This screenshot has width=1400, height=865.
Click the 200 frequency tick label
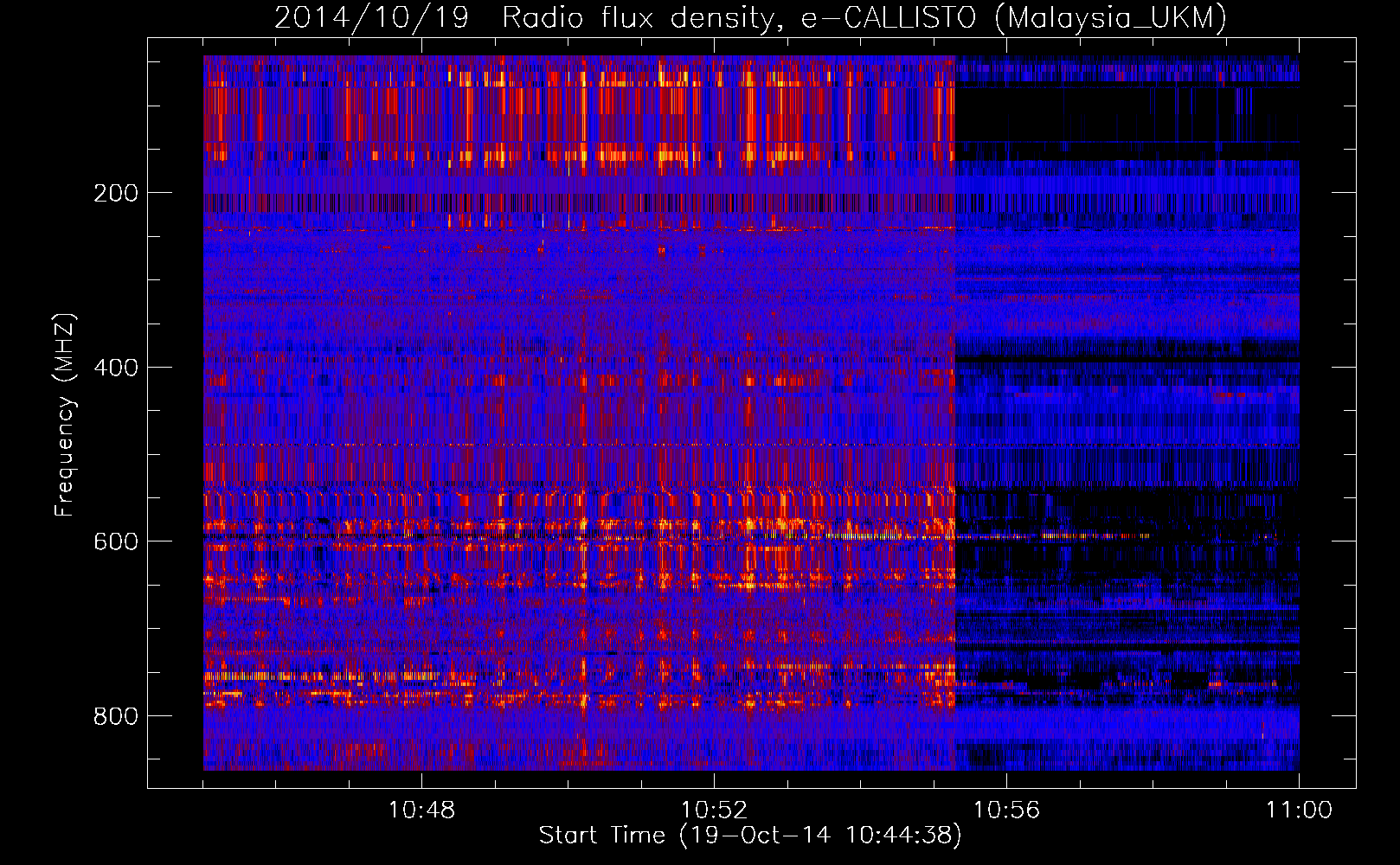pyautogui.click(x=116, y=193)
